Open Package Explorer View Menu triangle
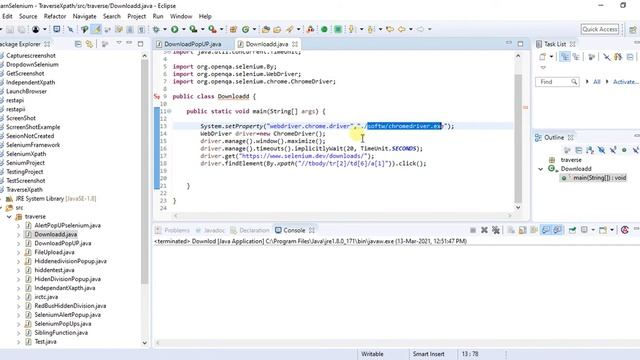The image size is (640, 360). 119,43
